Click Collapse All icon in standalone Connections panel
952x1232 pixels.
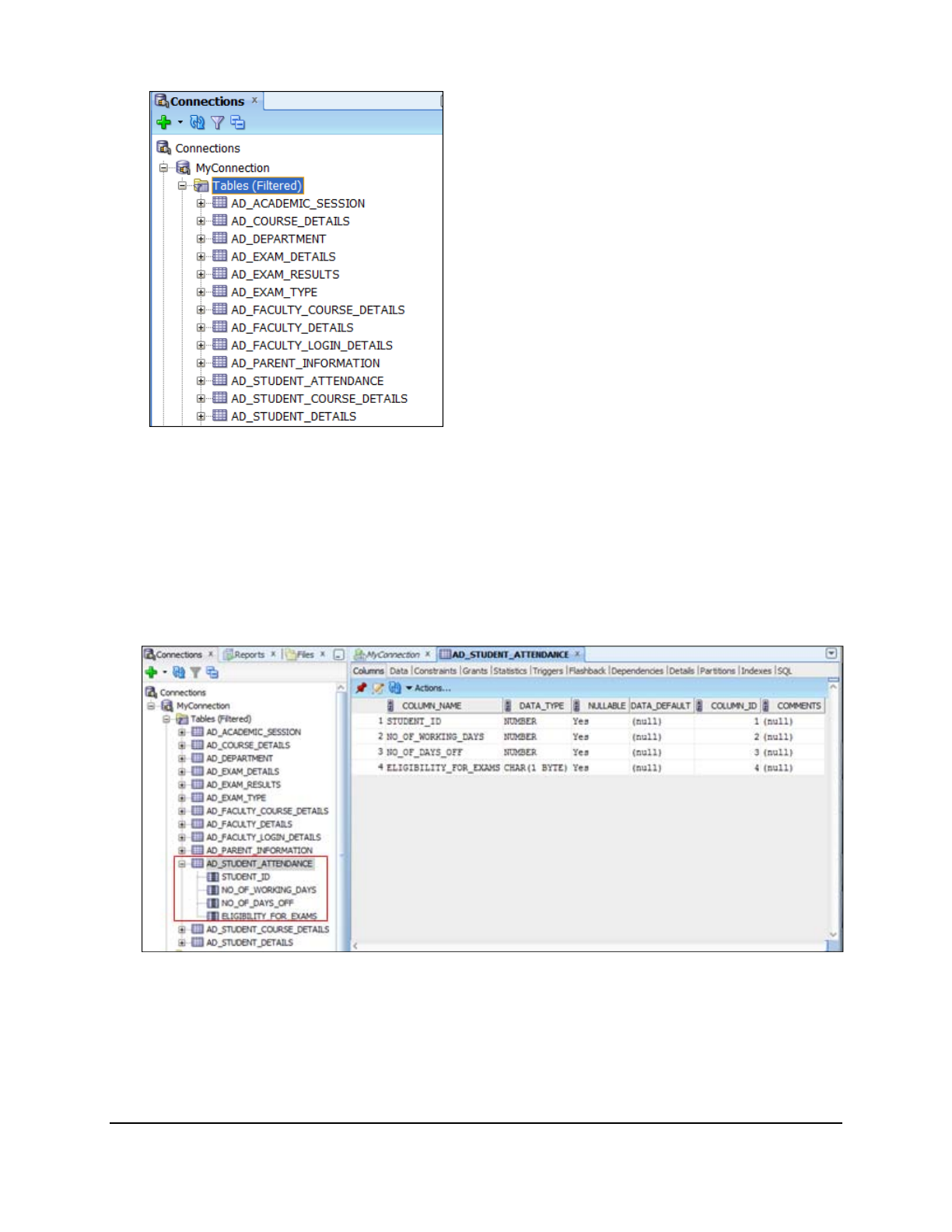click(x=238, y=122)
